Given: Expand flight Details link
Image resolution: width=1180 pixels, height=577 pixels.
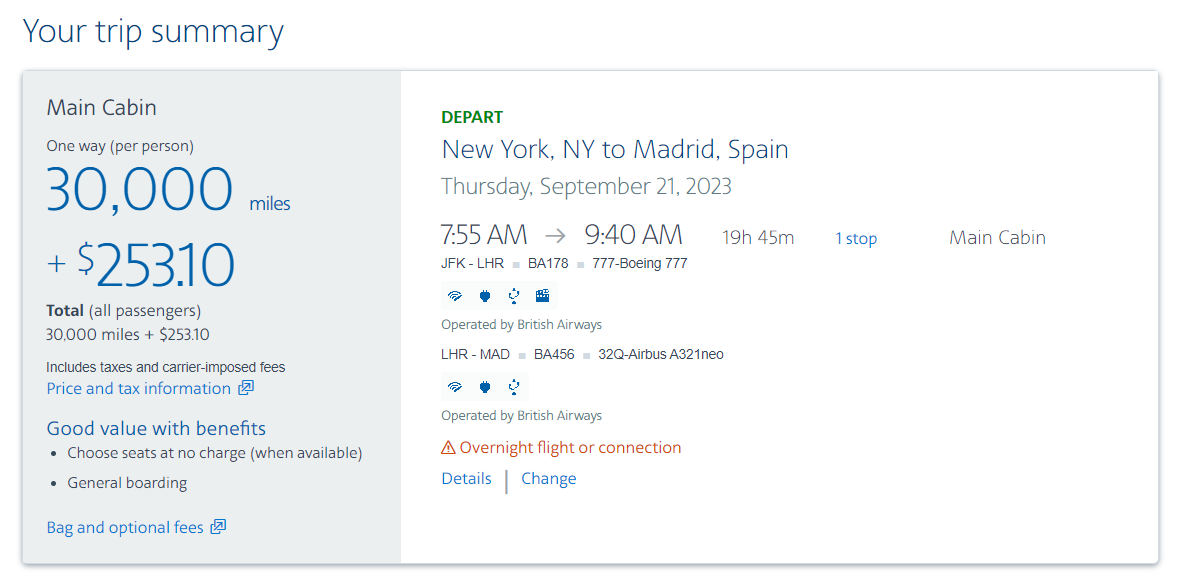Looking at the screenshot, I should tap(467, 478).
